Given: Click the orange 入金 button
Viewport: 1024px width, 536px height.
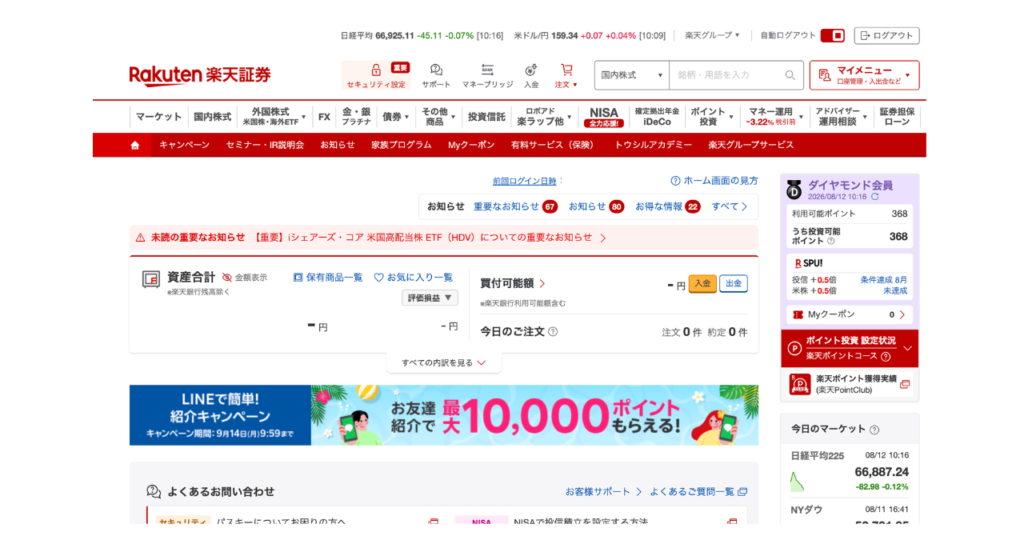Looking at the screenshot, I should (702, 284).
